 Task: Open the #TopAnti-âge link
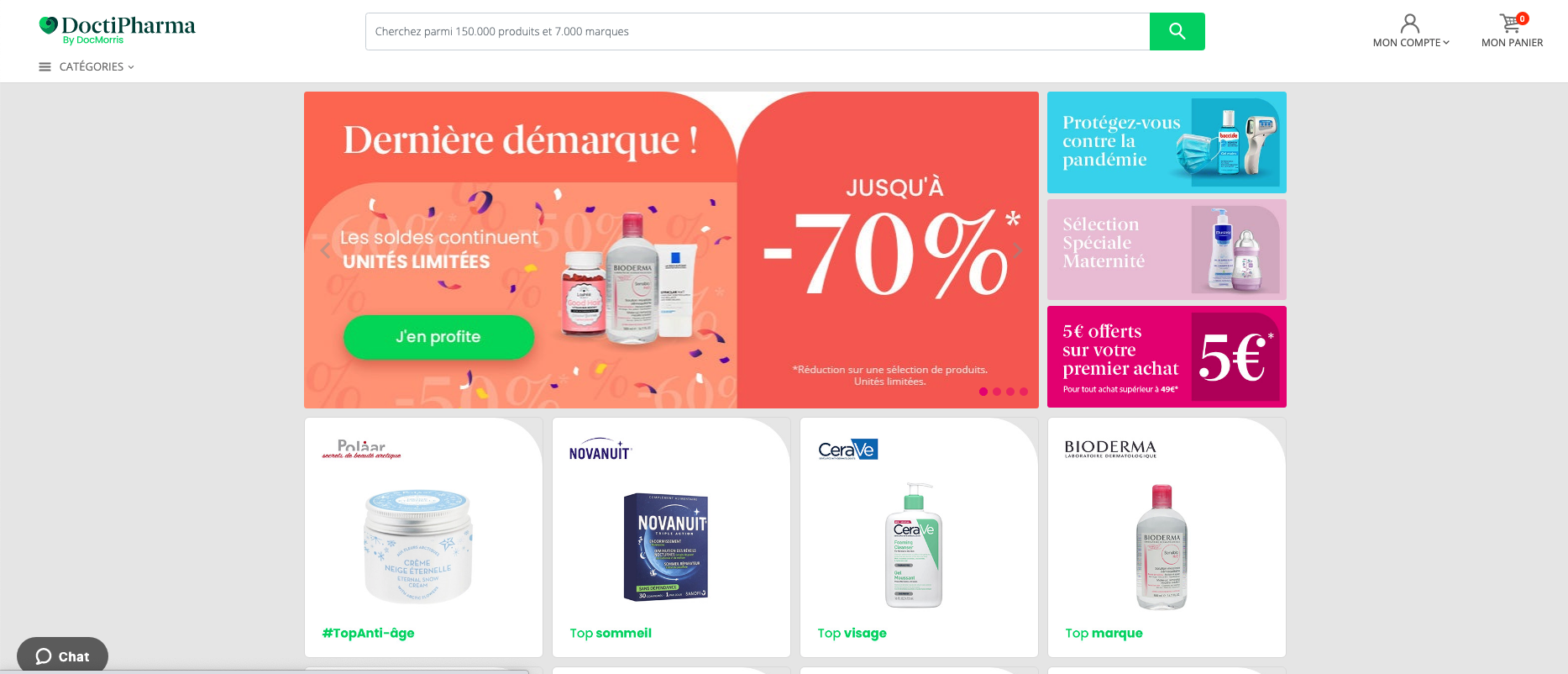click(368, 633)
